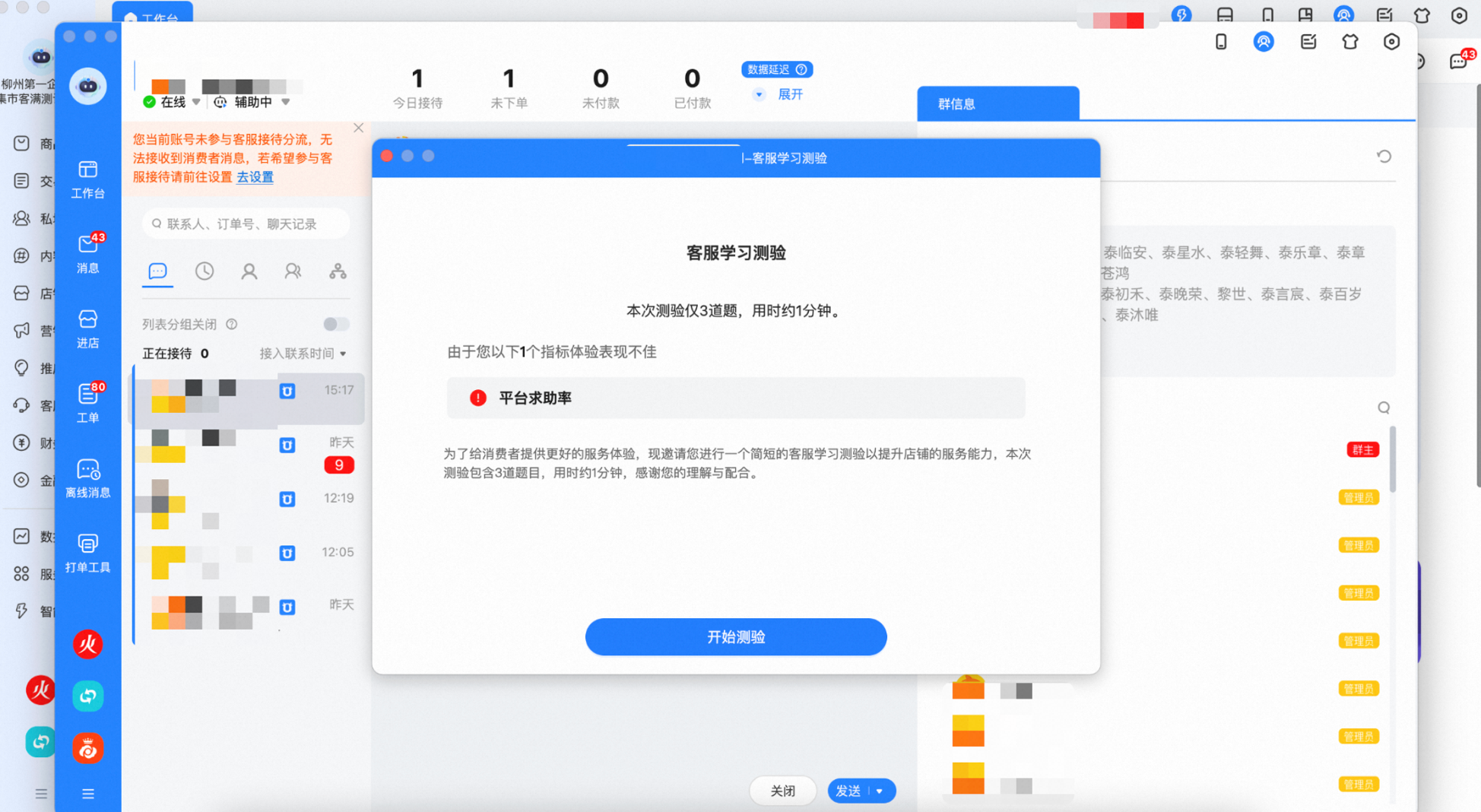Open the 发送 options dropdown arrow
This screenshot has width=1481, height=812.
pyautogui.click(x=881, y=791)
